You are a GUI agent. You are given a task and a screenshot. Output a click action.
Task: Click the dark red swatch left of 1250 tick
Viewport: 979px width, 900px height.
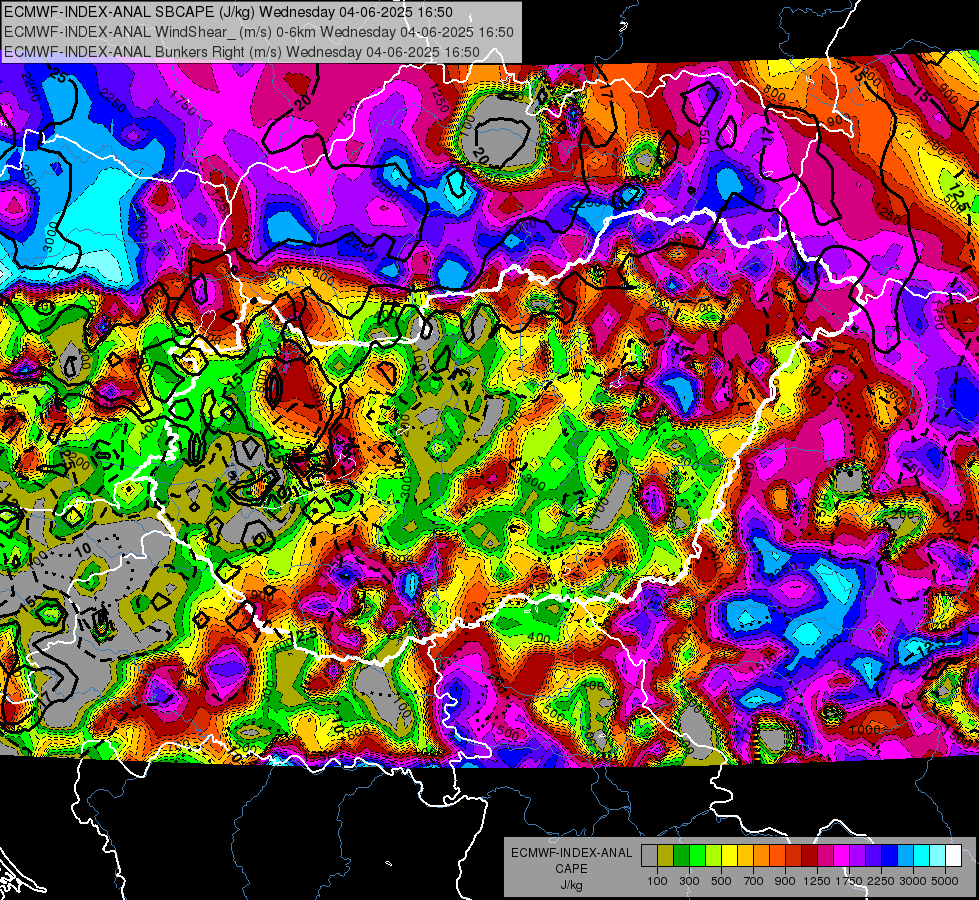tap(809, 856)
